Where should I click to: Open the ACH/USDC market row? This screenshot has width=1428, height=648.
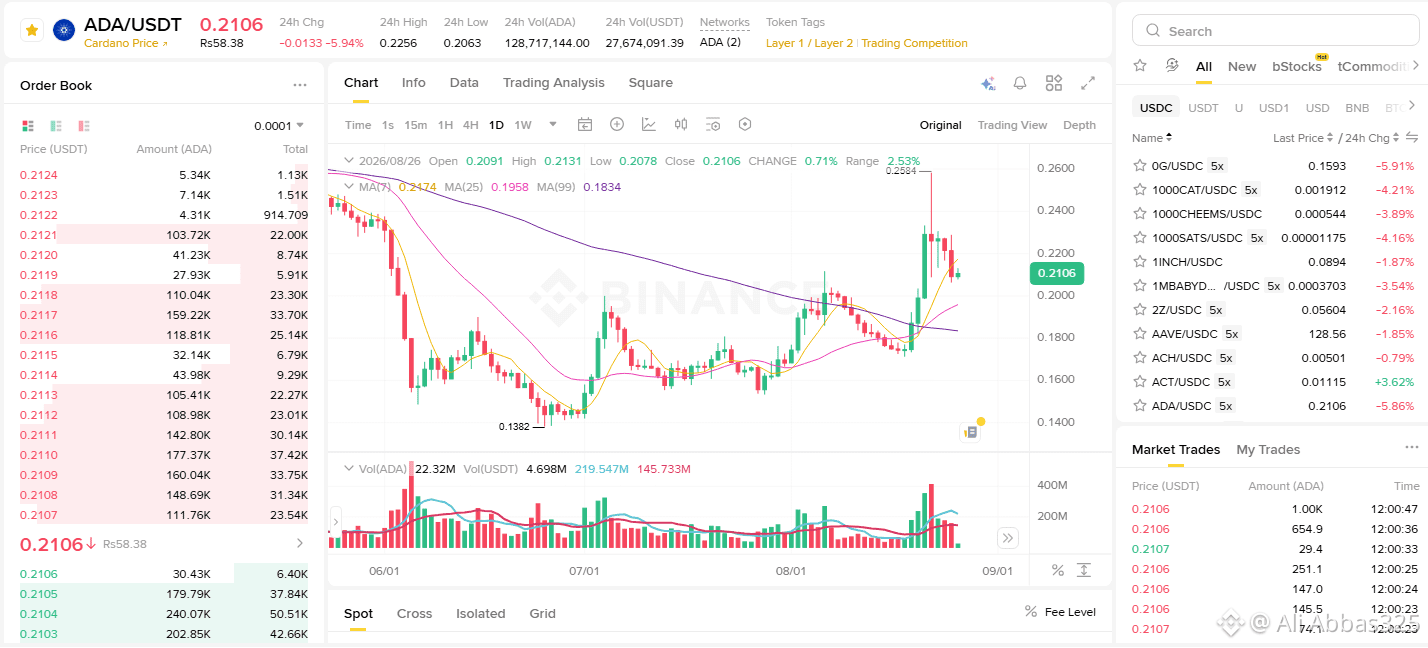click(1275, 358)
